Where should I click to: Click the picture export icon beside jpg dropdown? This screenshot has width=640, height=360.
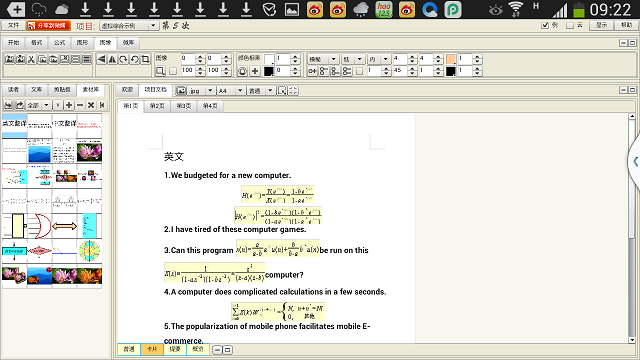(181, 91)
